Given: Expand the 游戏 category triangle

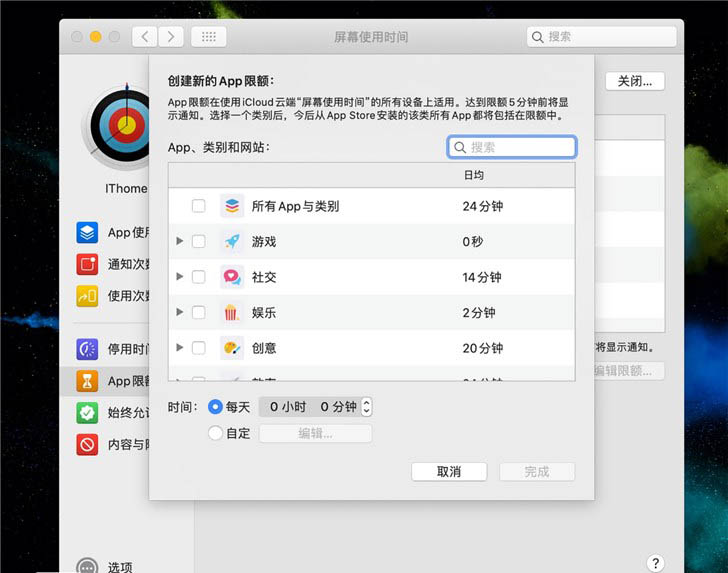Looking at the screenshot, I should pyautogui.click(x=180, y=241).
